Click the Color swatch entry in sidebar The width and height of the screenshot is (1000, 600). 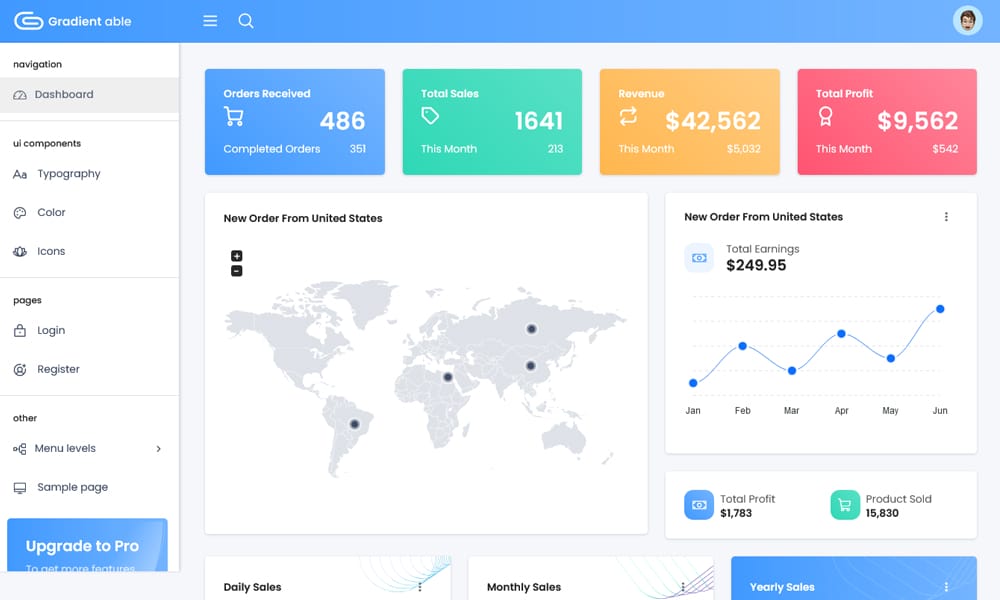(49, 212)
